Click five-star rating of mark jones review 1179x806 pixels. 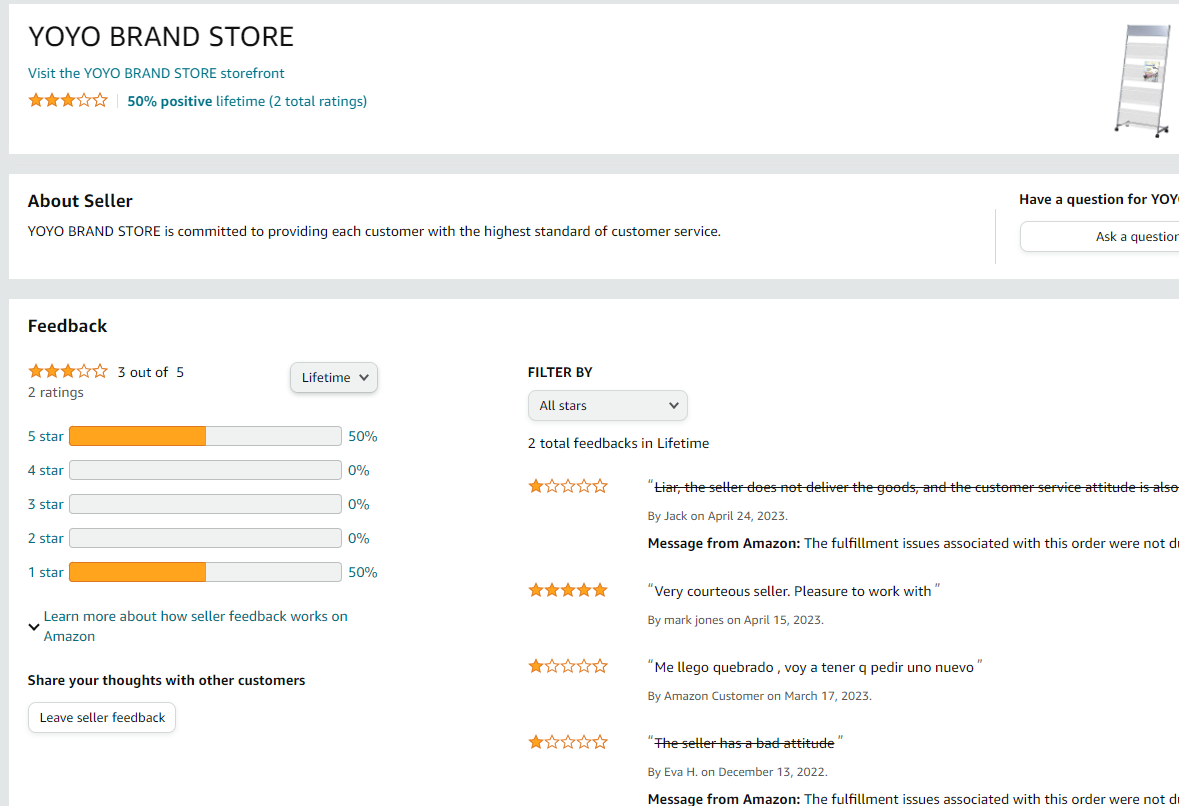click(x=567, y=591)
